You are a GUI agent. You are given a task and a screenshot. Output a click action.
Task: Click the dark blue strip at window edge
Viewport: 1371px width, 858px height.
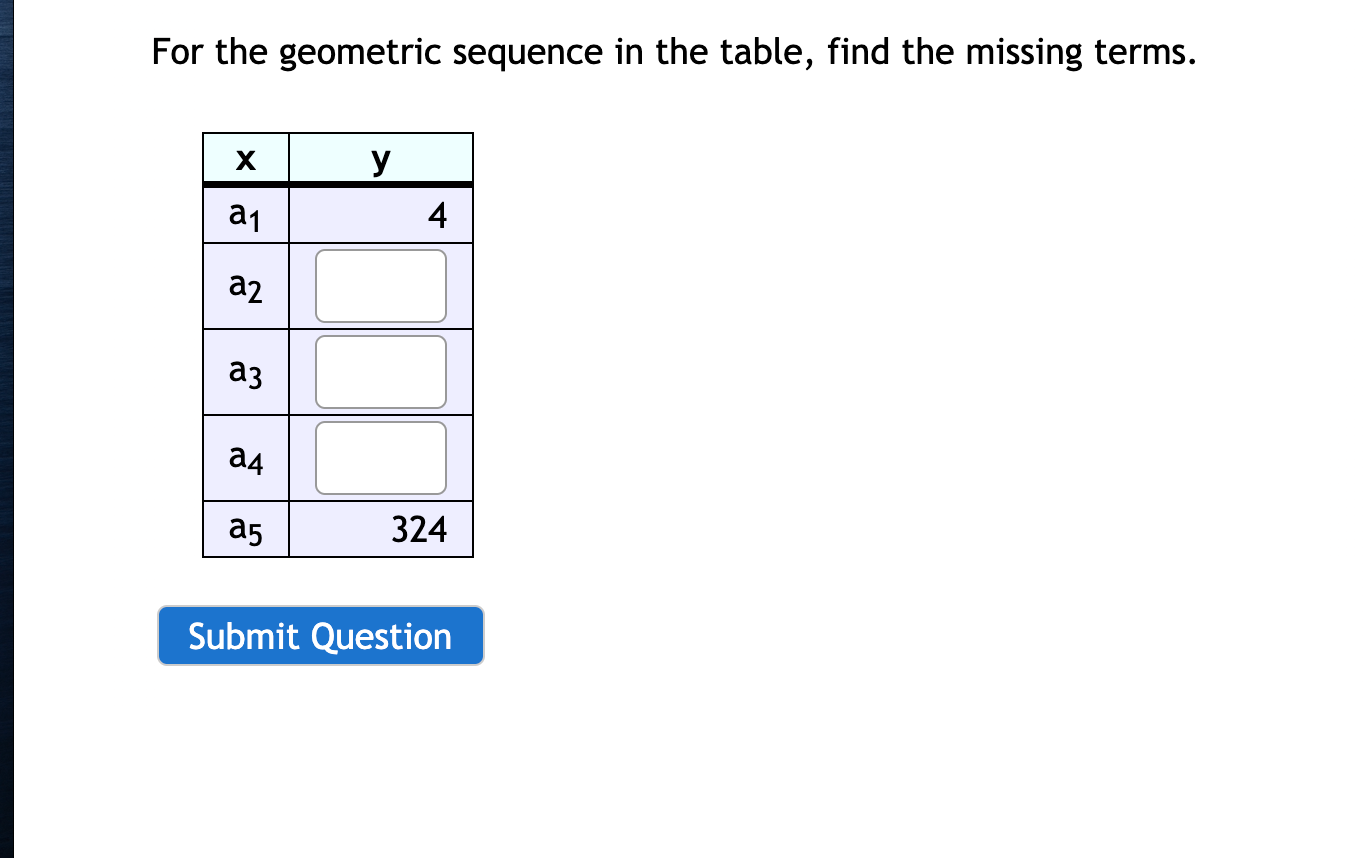[6, 429]
